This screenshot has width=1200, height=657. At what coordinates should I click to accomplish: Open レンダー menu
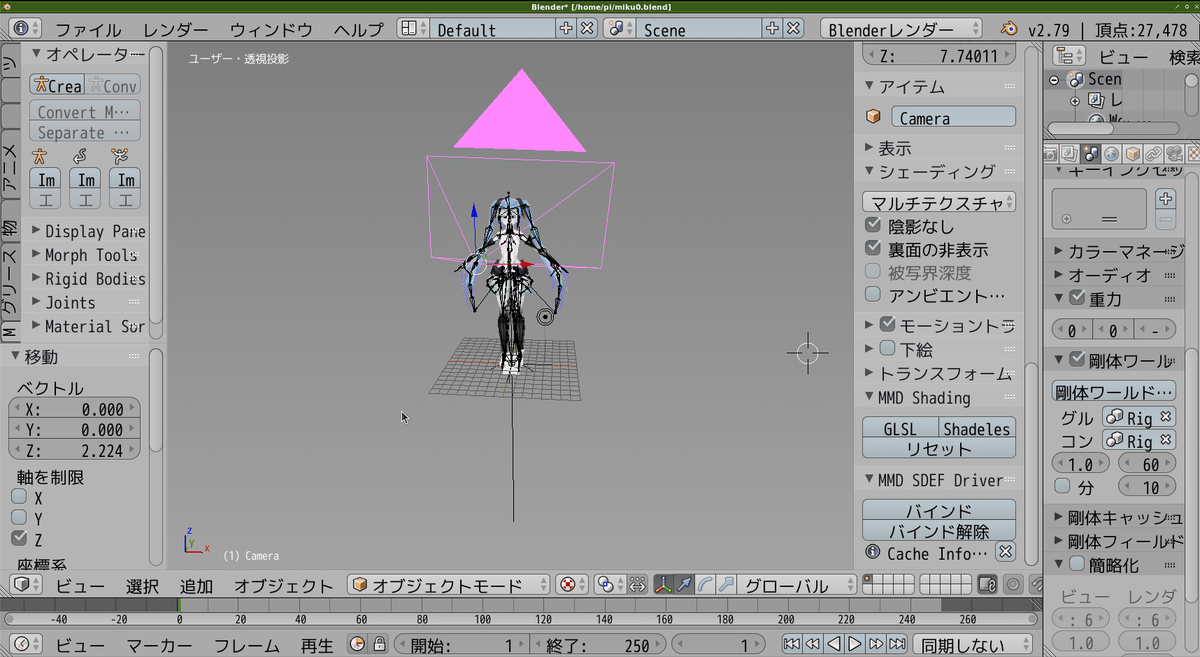click(x=176, y=29)
